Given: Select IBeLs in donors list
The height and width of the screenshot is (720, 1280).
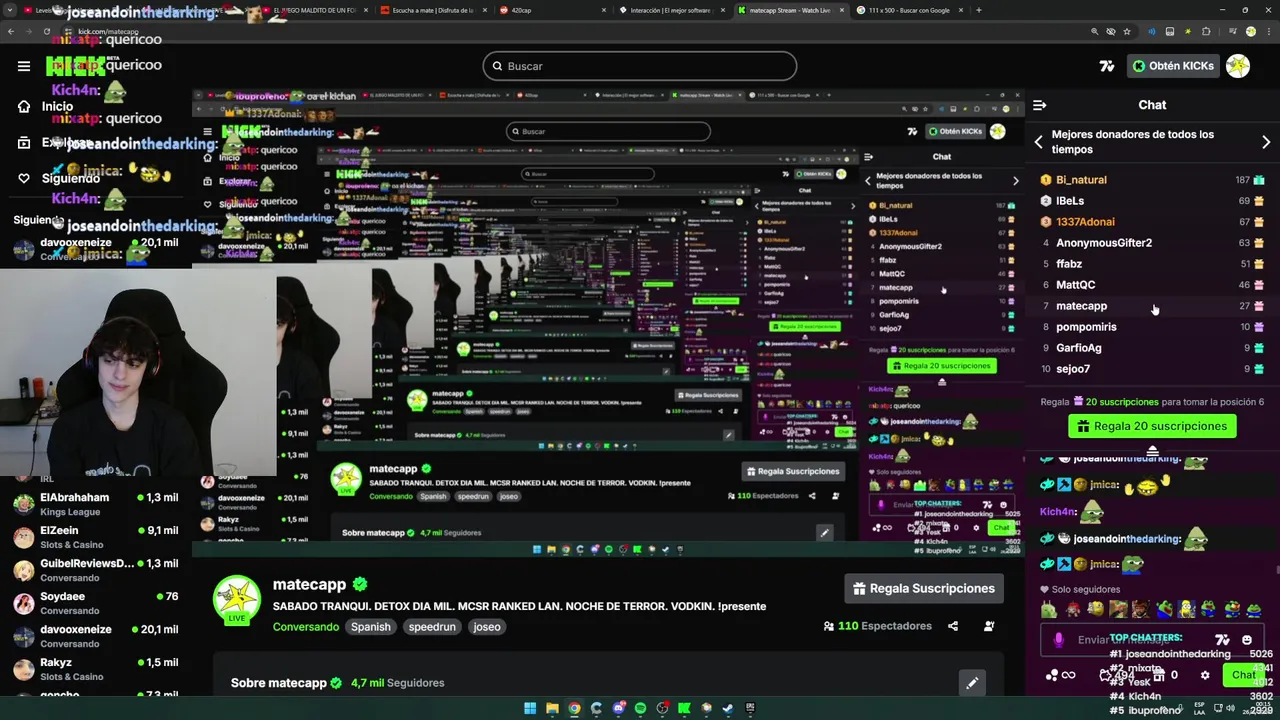Looking at the screenshot, I should point(1152,201).
